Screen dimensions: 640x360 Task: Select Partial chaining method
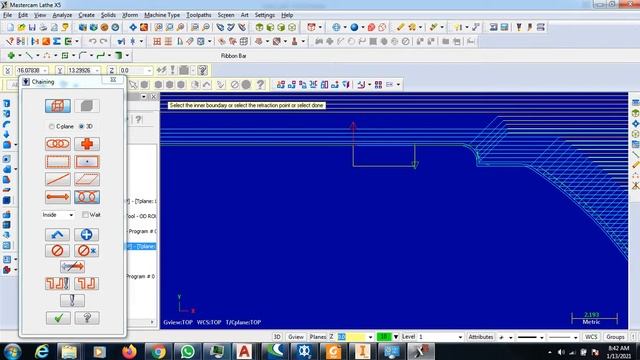pyautogui.click(x=87, y=197)
